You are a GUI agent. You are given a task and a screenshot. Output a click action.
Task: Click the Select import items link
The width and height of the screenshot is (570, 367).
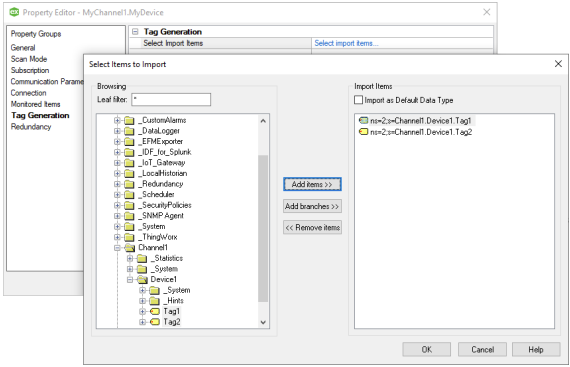[346, 43]
